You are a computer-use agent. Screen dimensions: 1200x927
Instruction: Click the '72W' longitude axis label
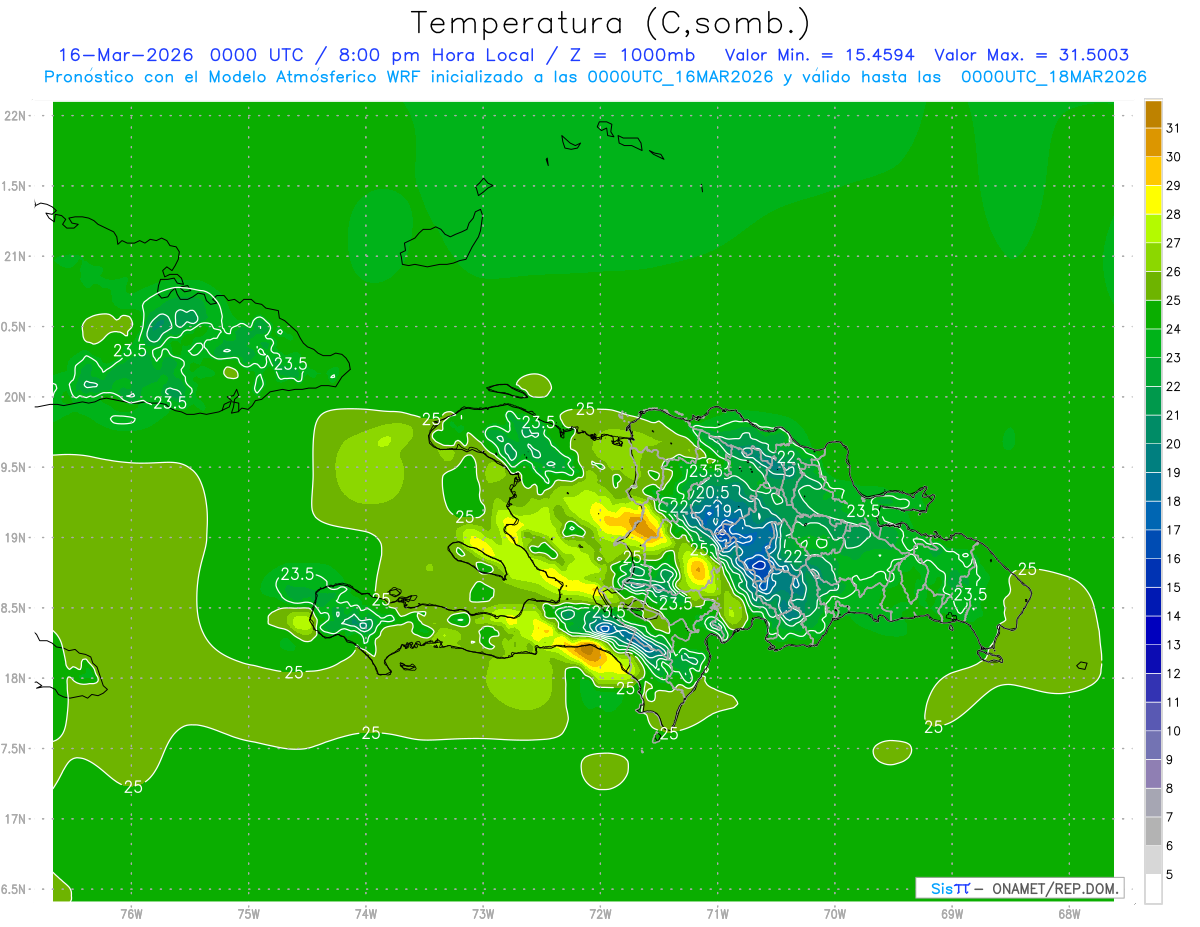[x=600, y=913]
